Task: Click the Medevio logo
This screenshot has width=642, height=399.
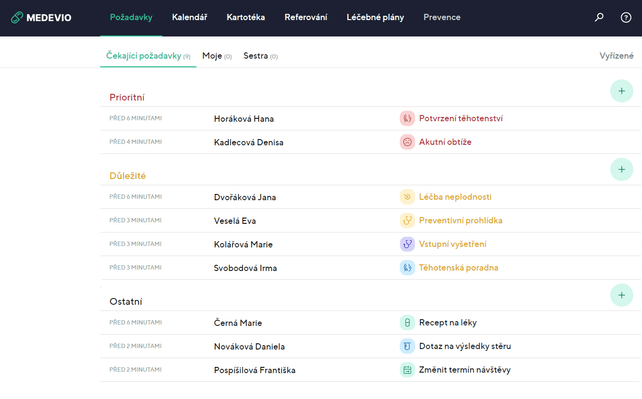Action: point(41,18)
